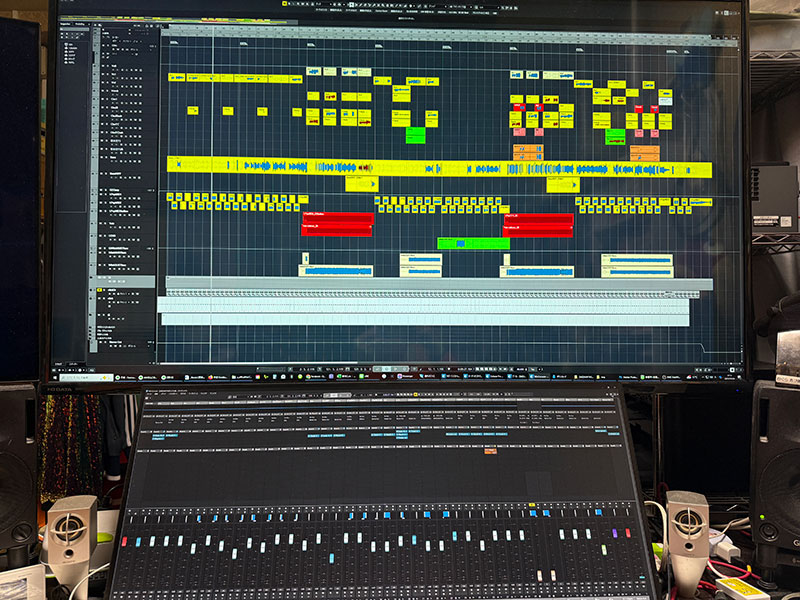Click the leftmost red fader in lower mixer
This screenshot has width=800, height=600.
point(124,541)
